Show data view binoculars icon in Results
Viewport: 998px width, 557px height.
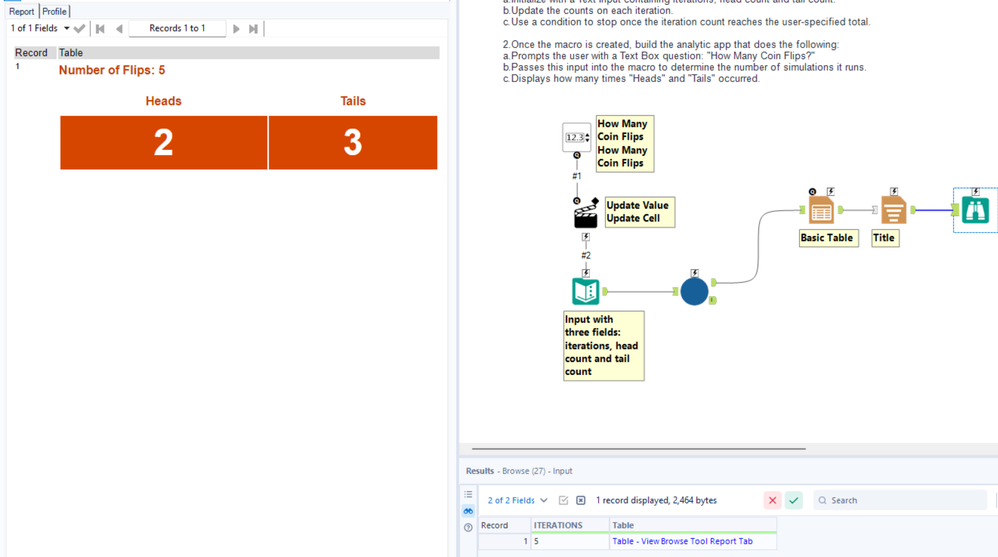468,511
